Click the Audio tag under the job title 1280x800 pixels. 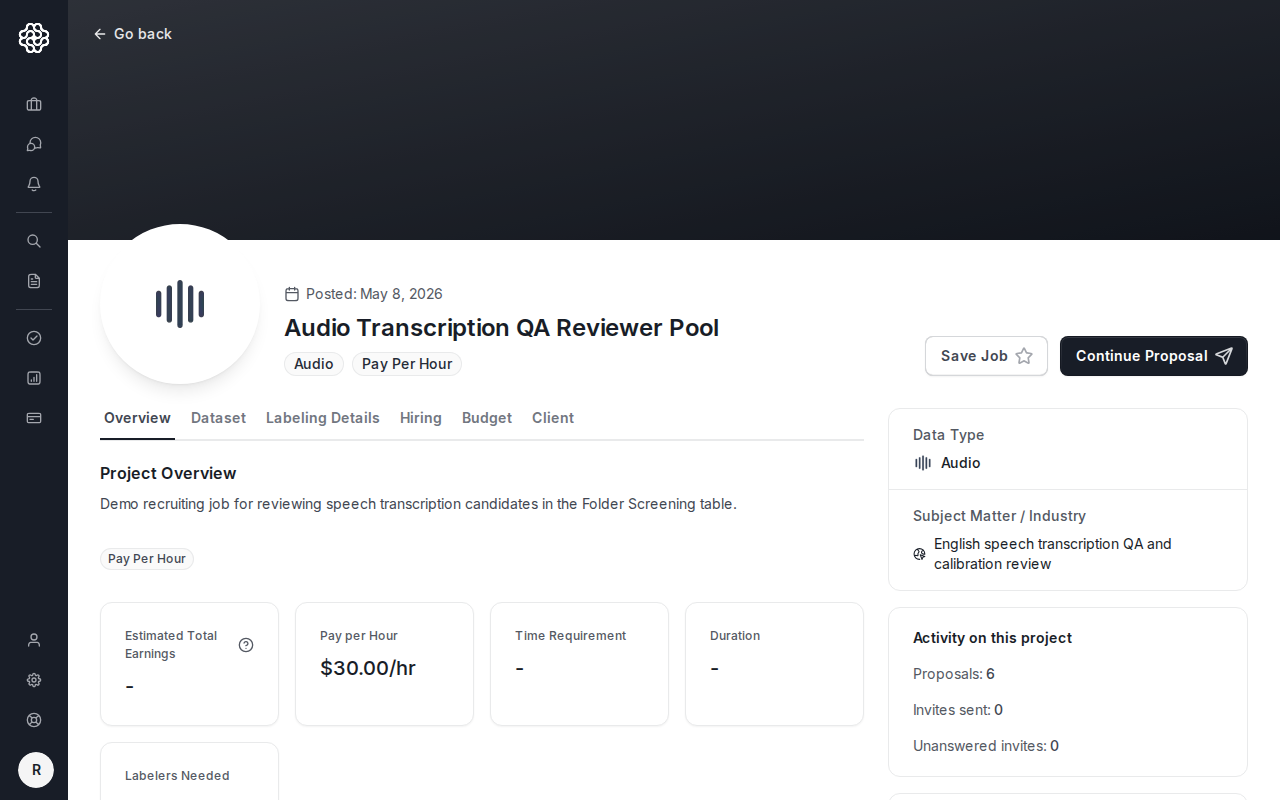point(314,364)
